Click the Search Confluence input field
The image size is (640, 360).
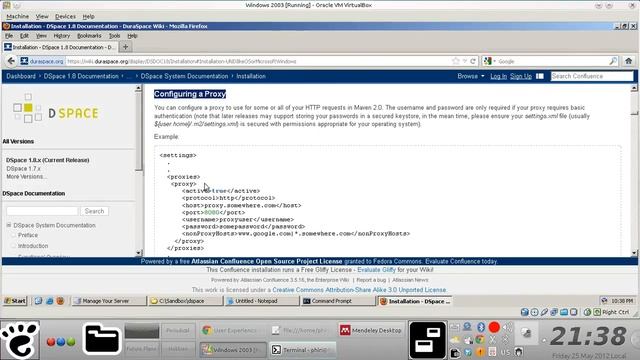[591, 76]
